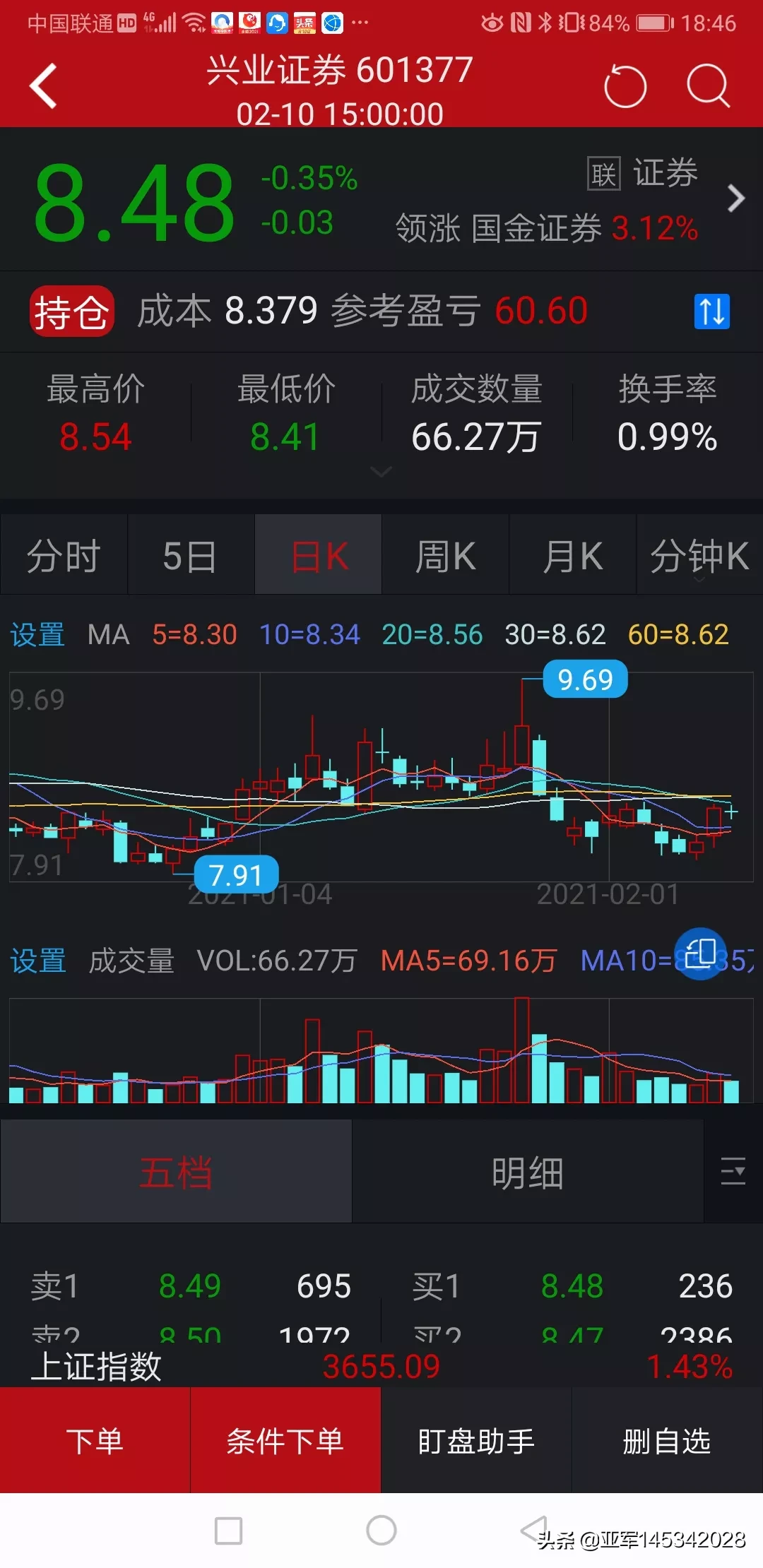Tap the MA 5=8.30 legend value

click(x=195, y=634)
